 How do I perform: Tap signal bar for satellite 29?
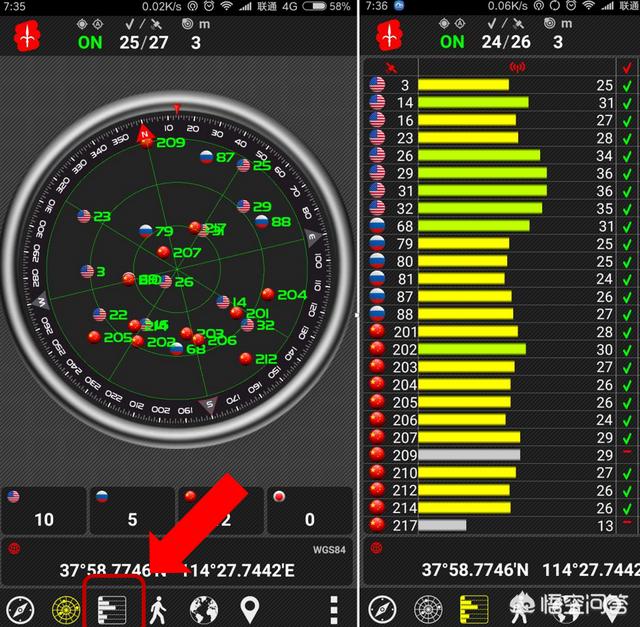pyautogui.click(x=482, y=173)
